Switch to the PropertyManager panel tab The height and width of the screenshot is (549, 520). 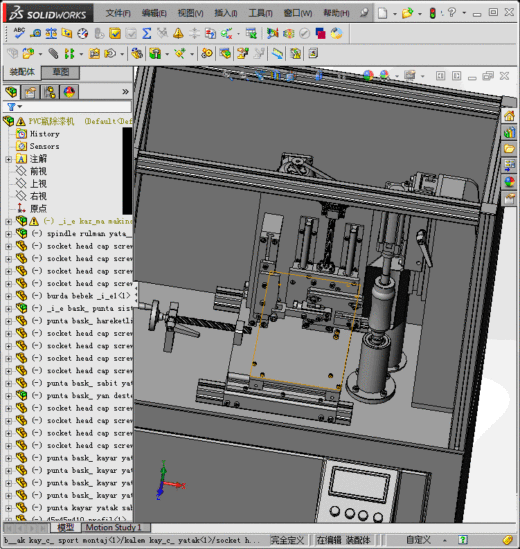(30, 92)
